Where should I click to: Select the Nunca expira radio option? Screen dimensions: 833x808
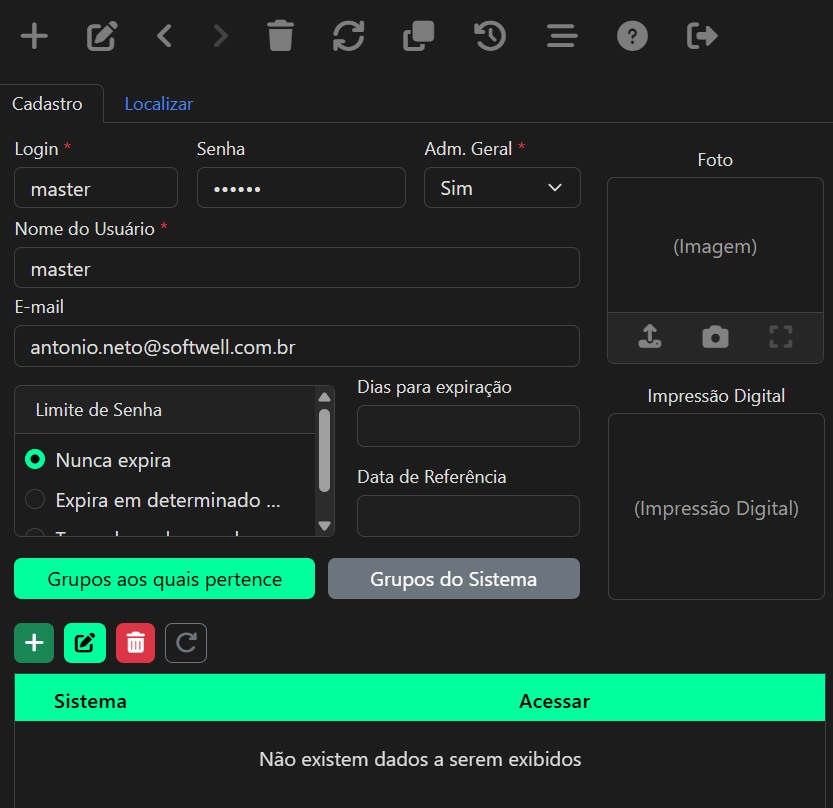(35, 460)
